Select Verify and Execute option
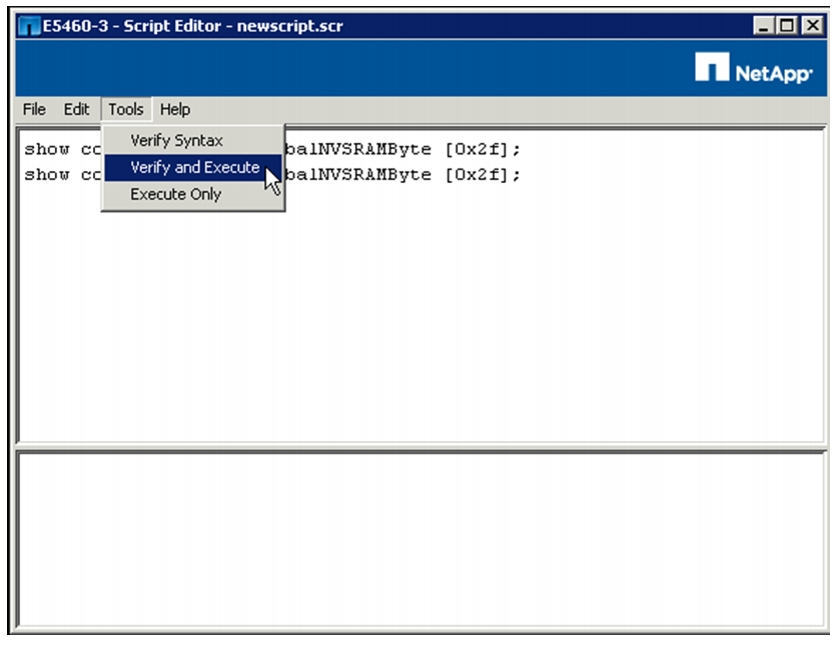Image resolution: width=832 pixels, height=669 pixels. pos(193,168)
